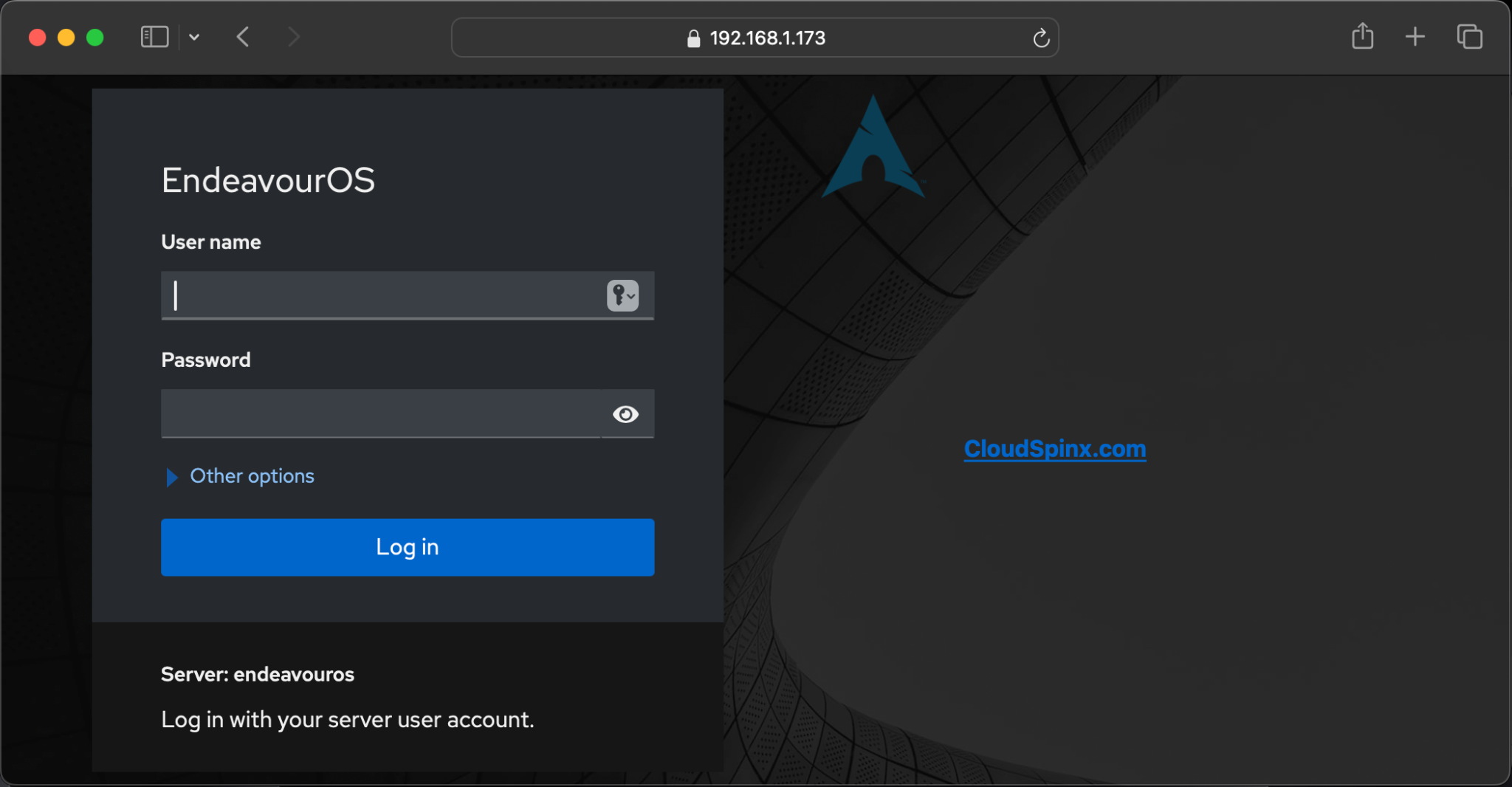This screenshot has width=1512, height=787.
Task: Toggle the Safari sidebar icon
Action: (154, 36)
